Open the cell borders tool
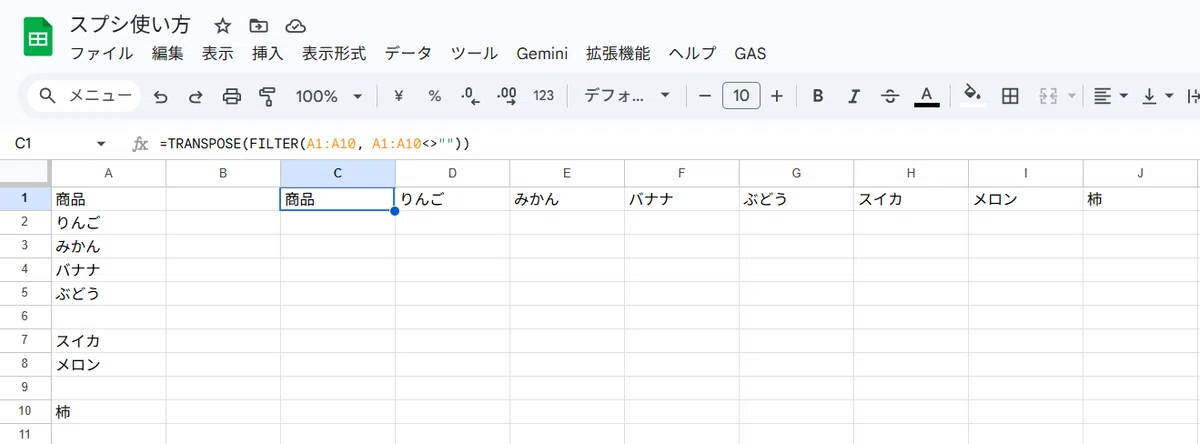Viewport: 1200px width, 444px height. pos(1010,96)
